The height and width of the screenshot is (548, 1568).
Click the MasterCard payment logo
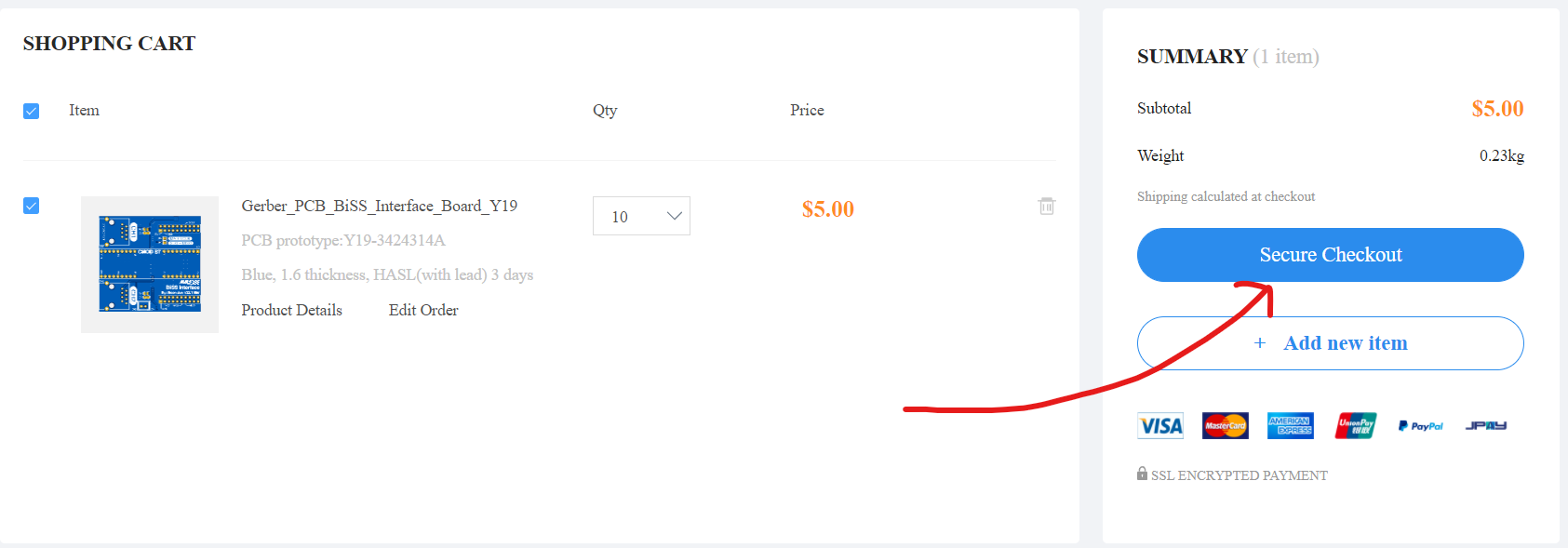pyautogui.click(x=1225, y=426)
